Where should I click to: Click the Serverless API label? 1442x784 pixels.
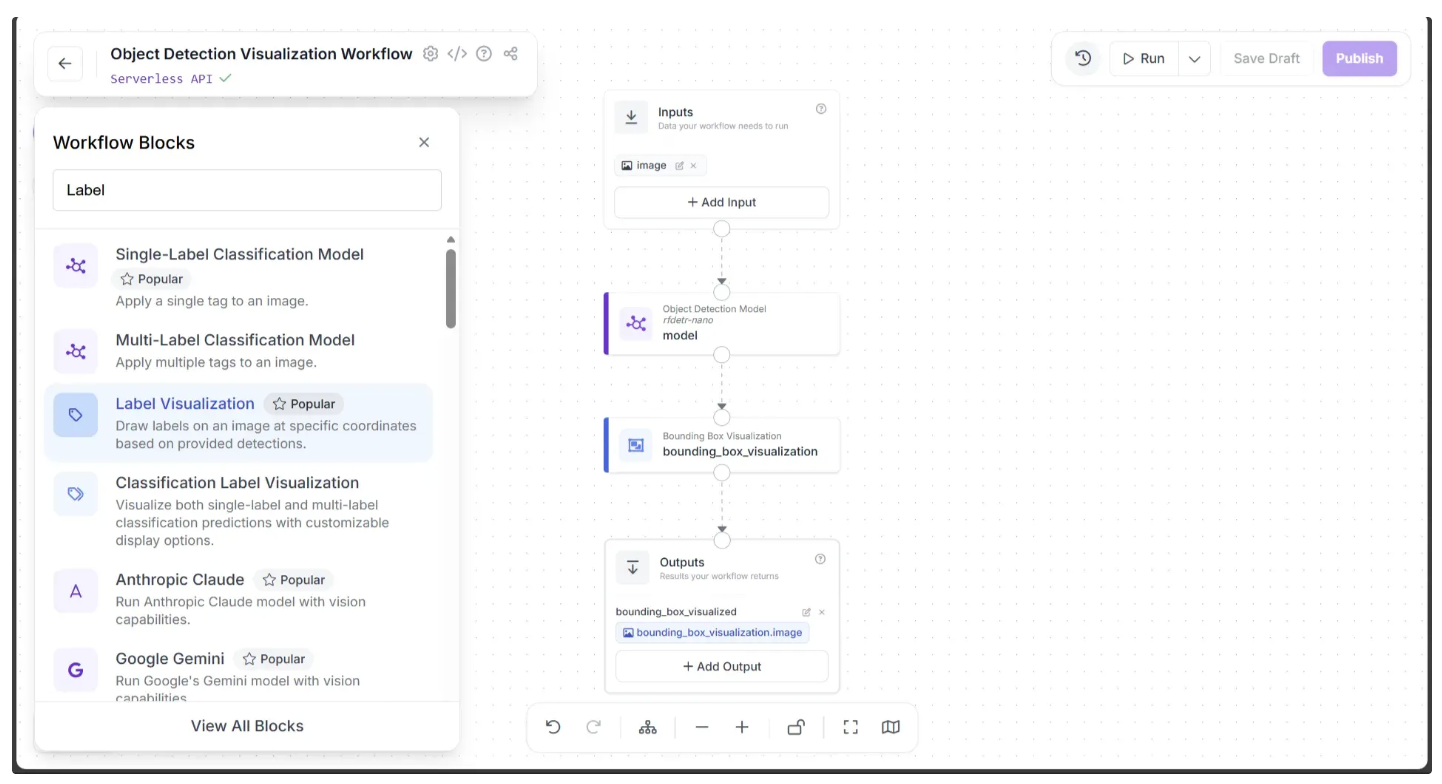(x=161, y=78)
